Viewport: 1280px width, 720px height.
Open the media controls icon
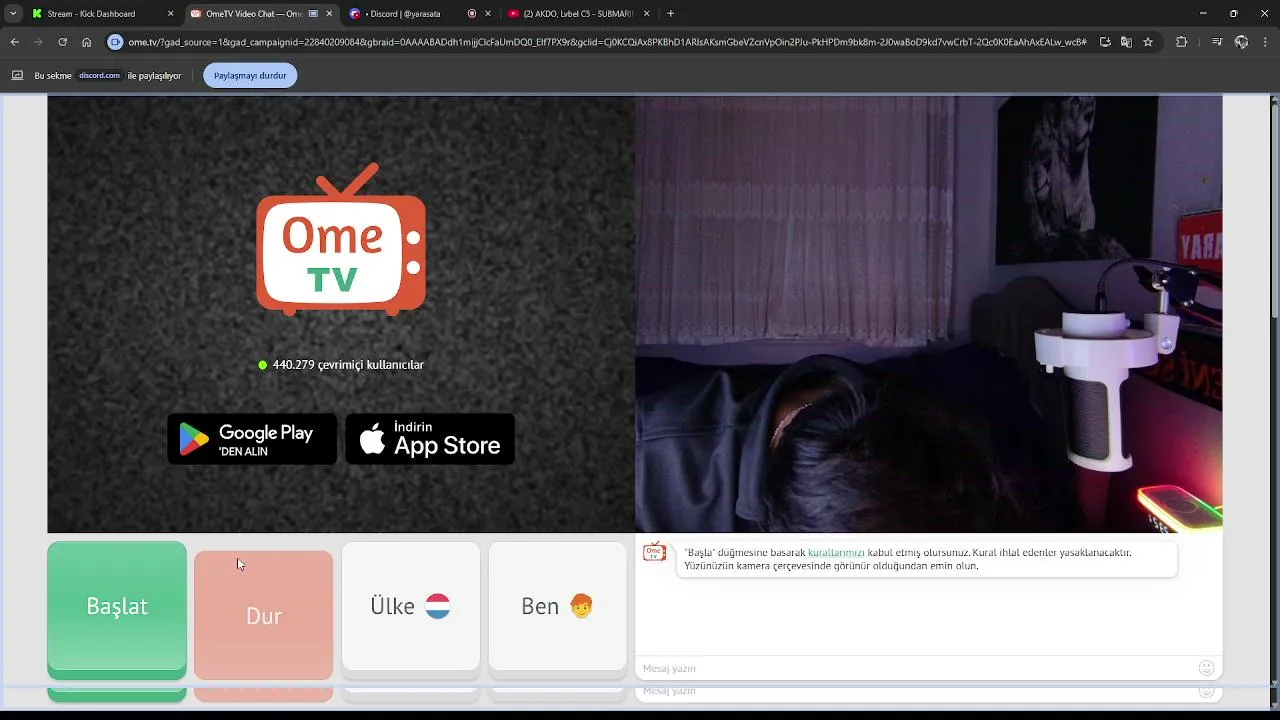click(x=1216, y=42)
